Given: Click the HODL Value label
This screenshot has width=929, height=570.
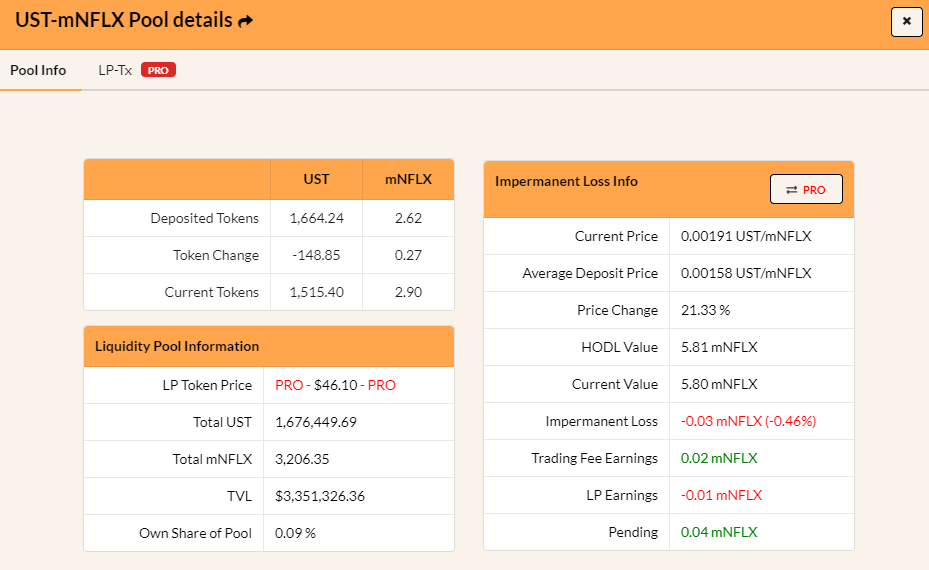Looking at the screenshot, I should 620,347.
